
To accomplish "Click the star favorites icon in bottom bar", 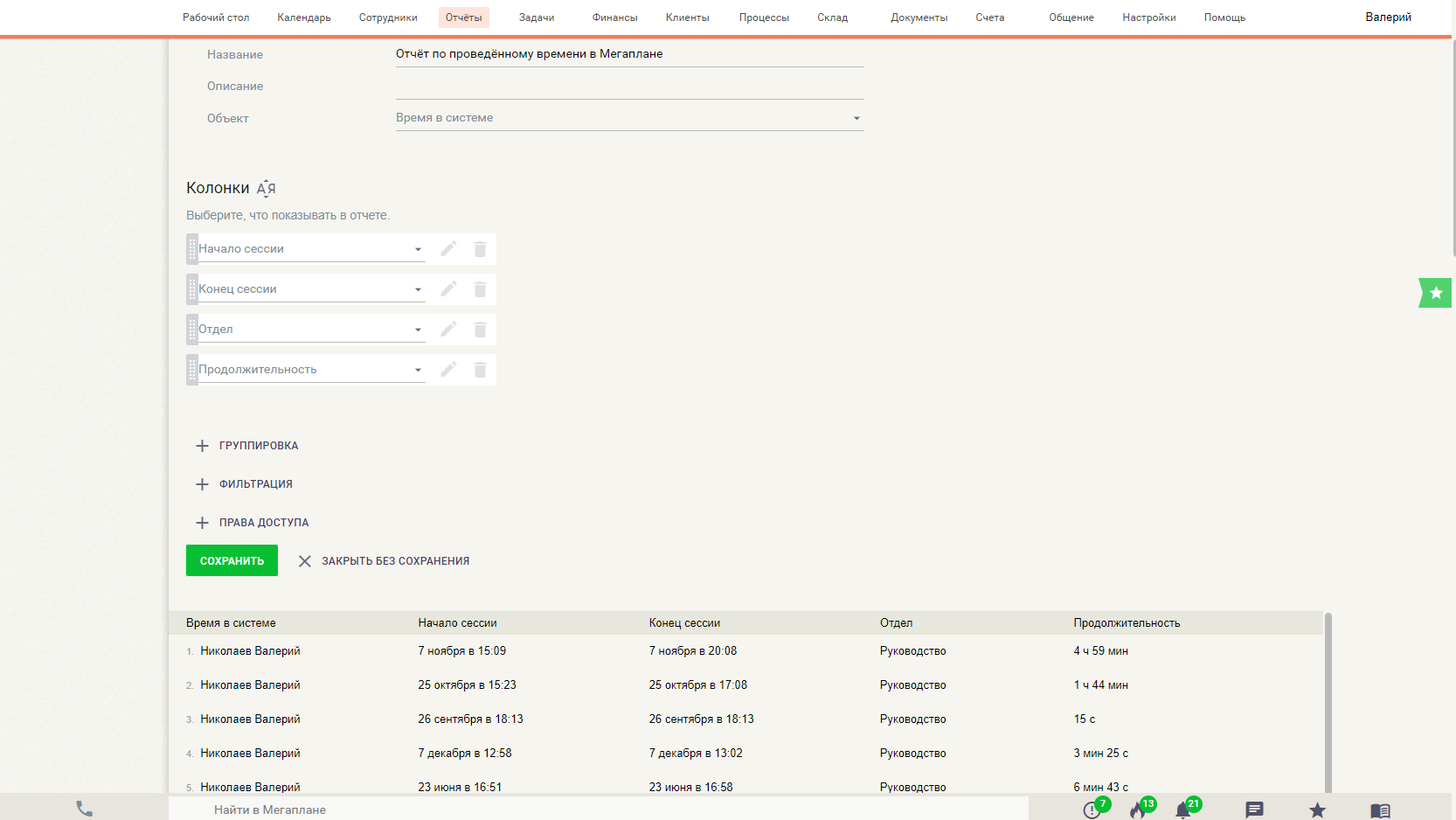I will (x=1317, y=810).
